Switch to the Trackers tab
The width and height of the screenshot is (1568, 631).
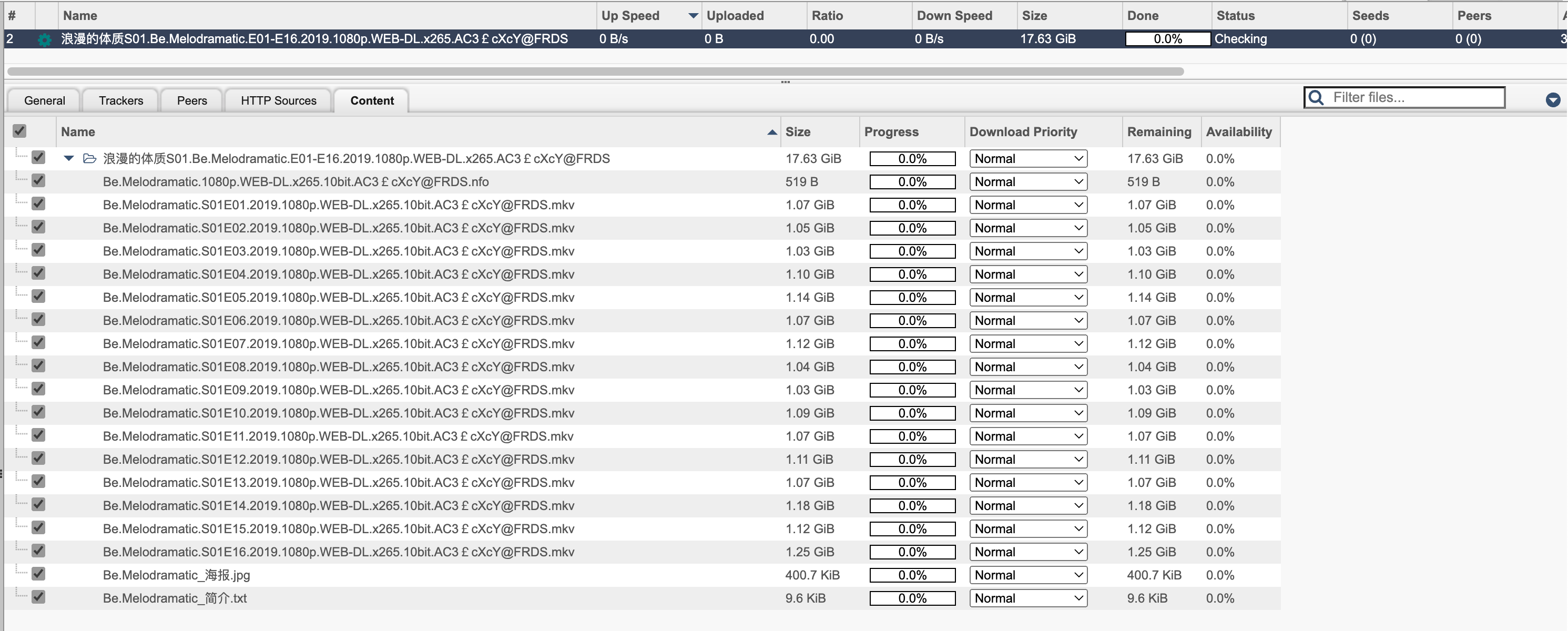point(120,100)
